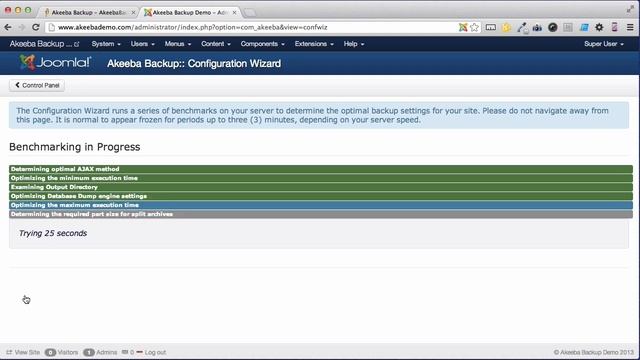
Task: Click 'Determining the required part size' gray bar
Action: pos(321,214)
